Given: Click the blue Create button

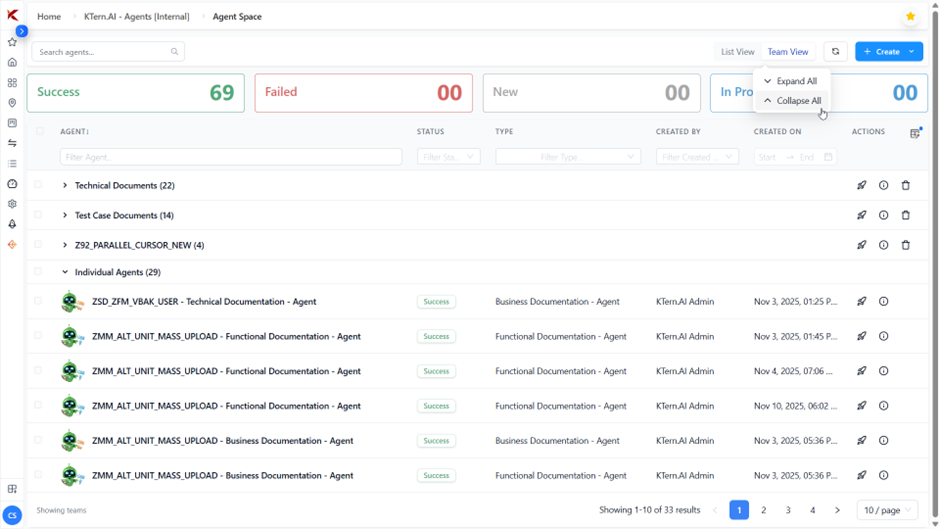Looking at the screenshot, I should click(x=880, y=52).
